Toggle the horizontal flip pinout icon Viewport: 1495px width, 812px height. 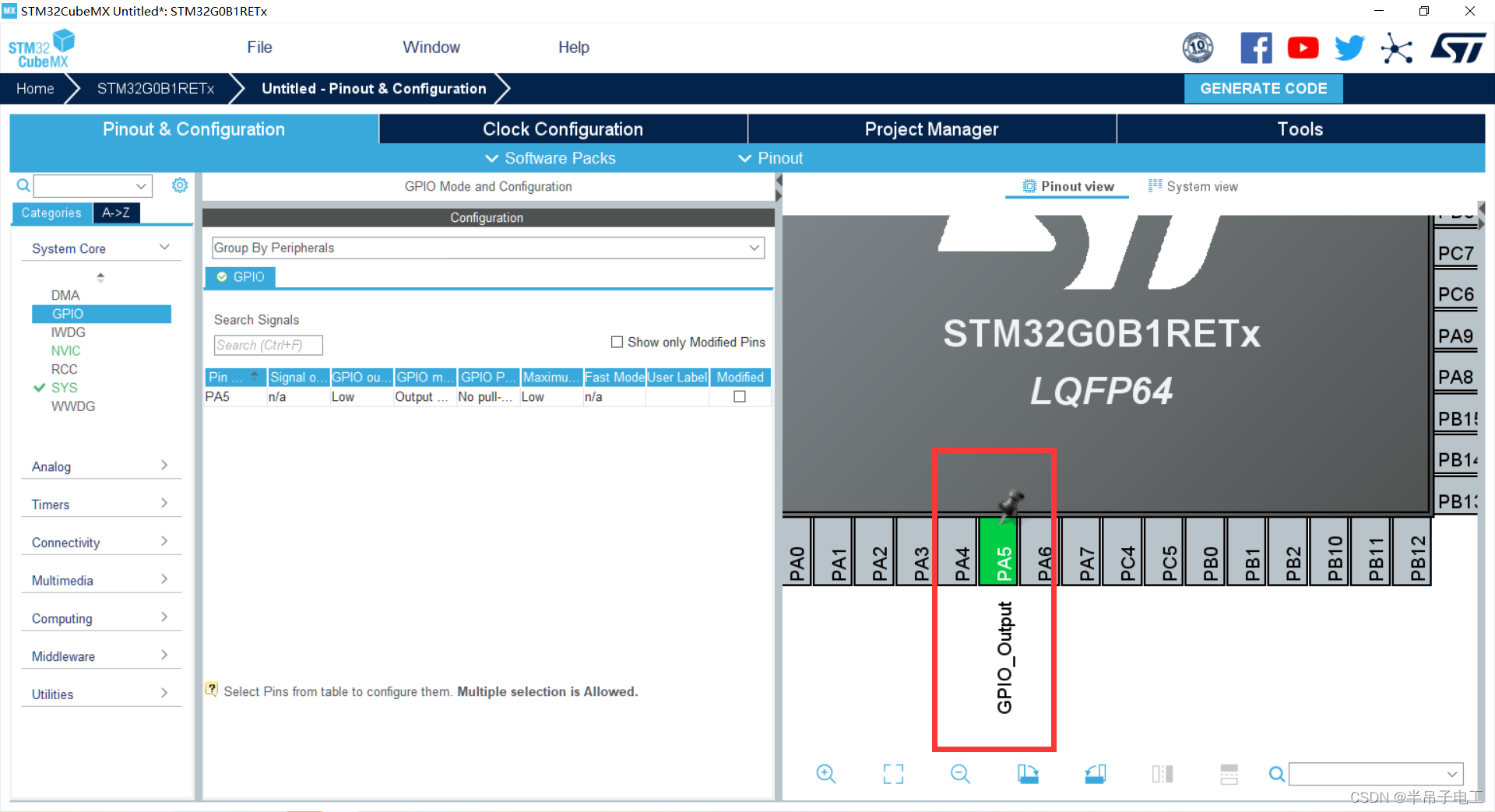coord(1163,774)
